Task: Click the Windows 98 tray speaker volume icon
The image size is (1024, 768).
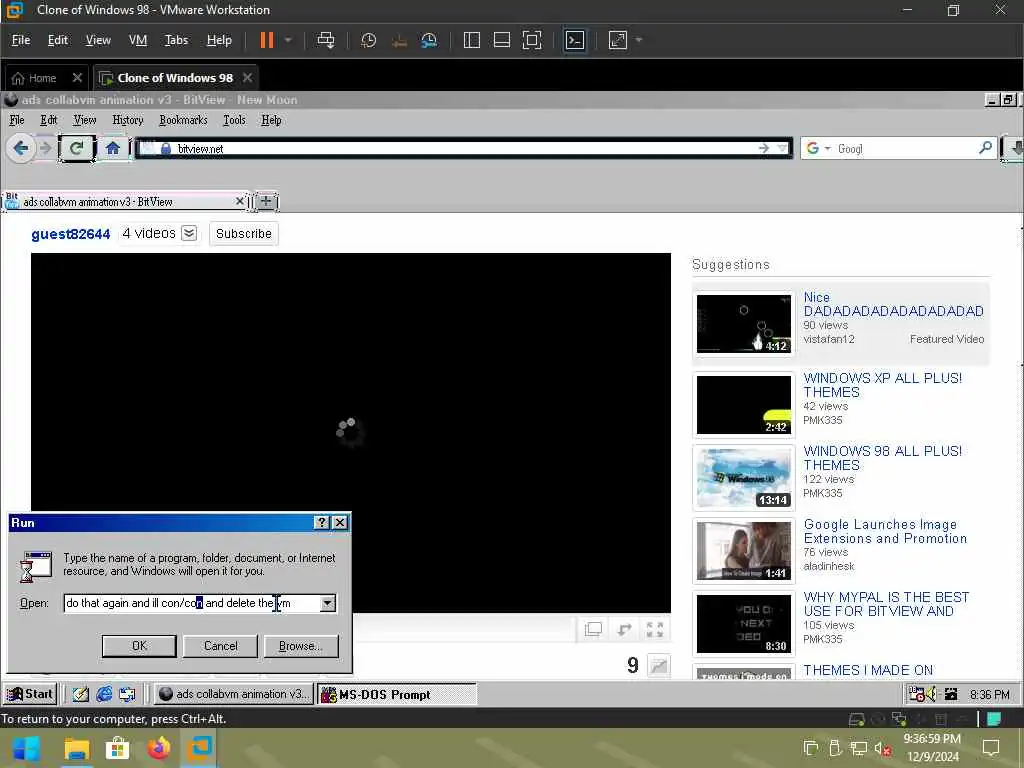Action: click(x=932, y=694)
